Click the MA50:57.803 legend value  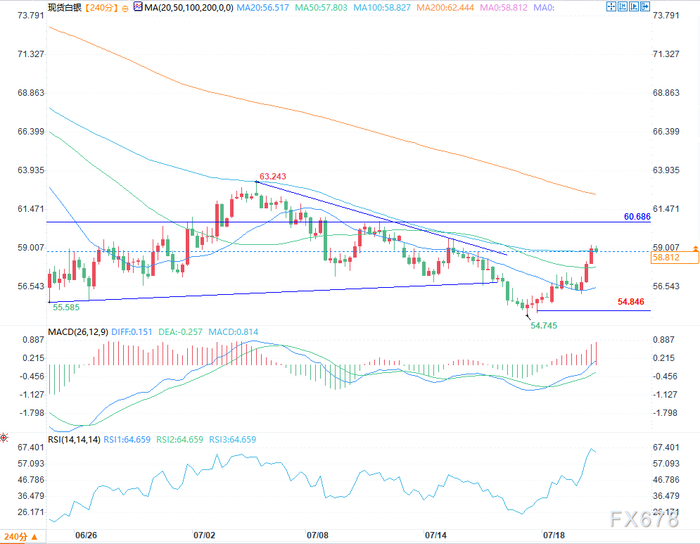pos(321,8)
